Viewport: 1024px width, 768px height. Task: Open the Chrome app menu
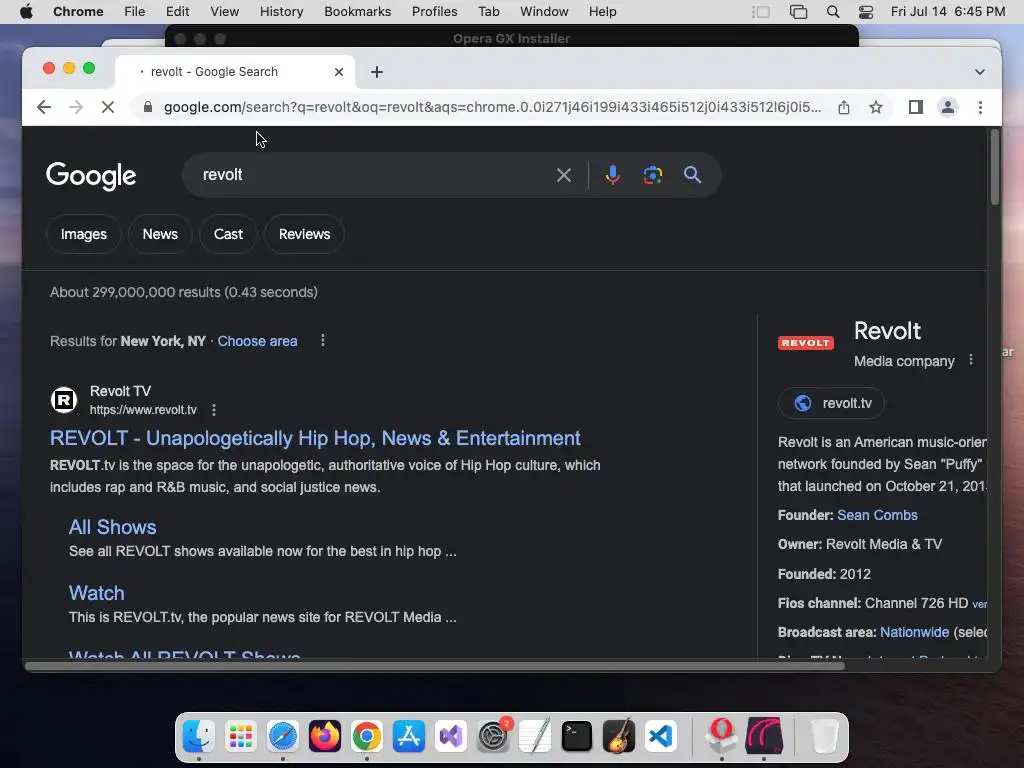tap(78, 12)
